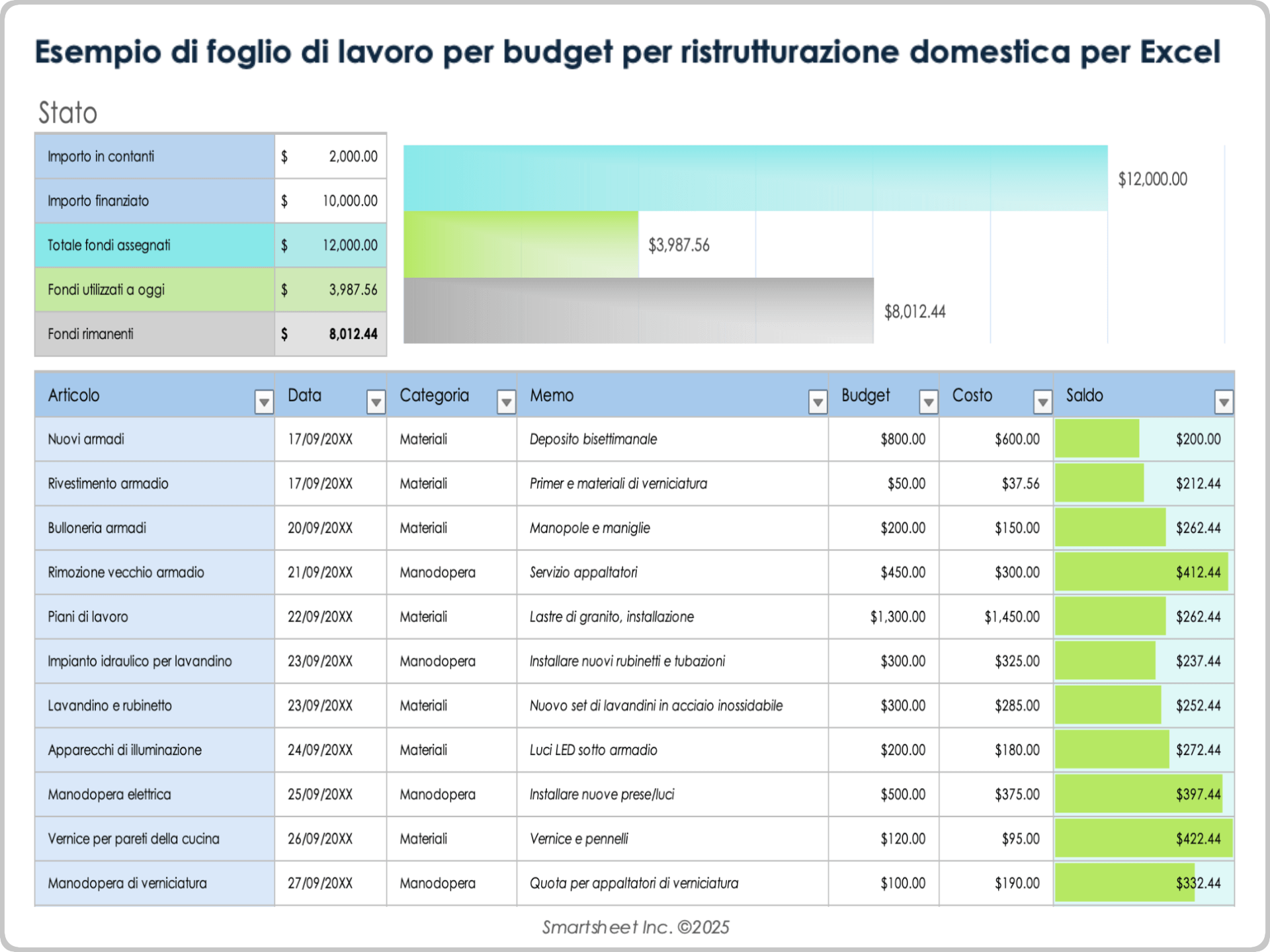Image resolution: width=1270 pixels, height=952 pixels.
Task: Click the Piani di lavoro cost cell
Action: click(995, 617)
